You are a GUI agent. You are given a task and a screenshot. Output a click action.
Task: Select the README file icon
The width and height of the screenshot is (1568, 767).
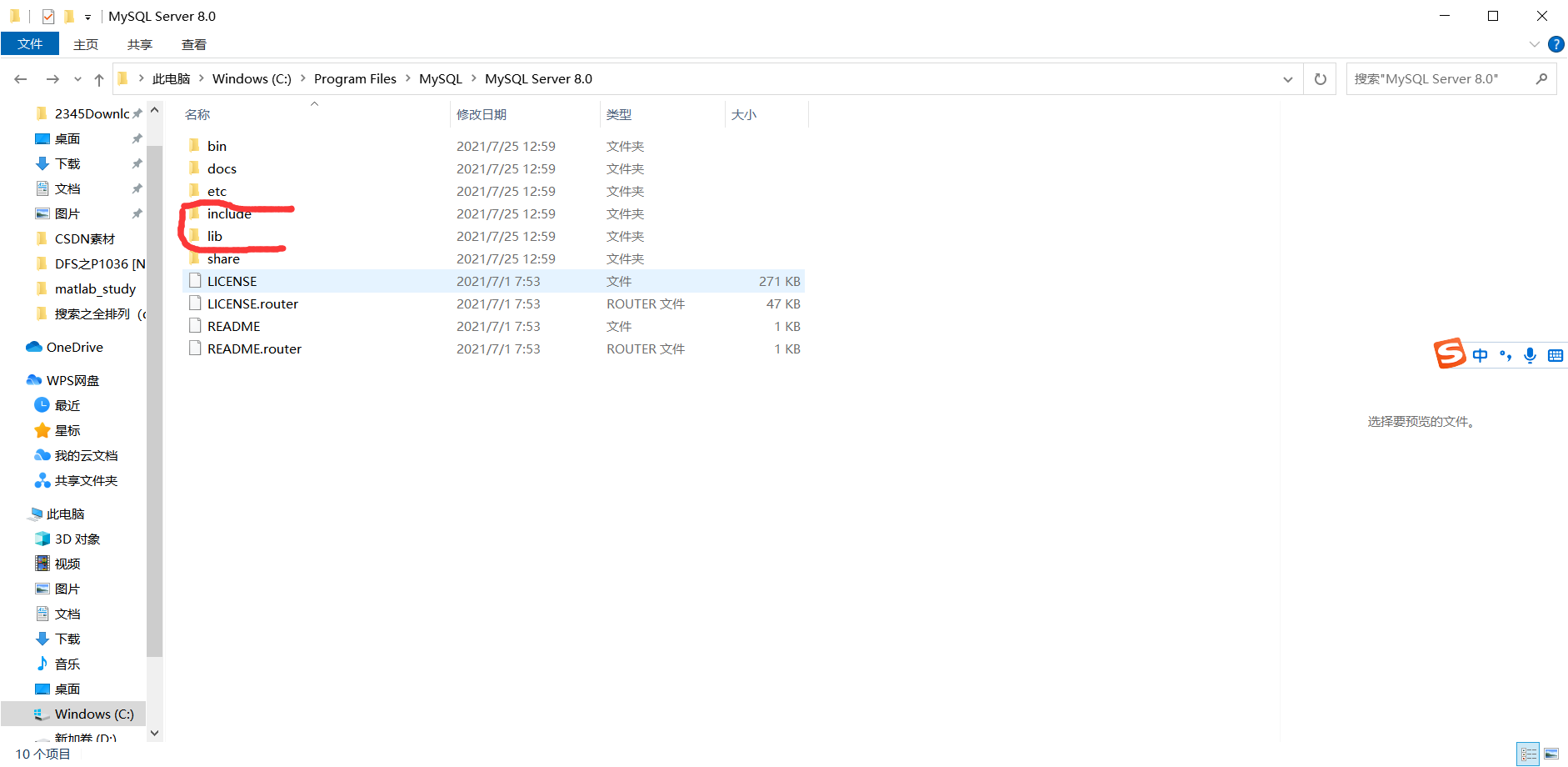click(195, 326)
